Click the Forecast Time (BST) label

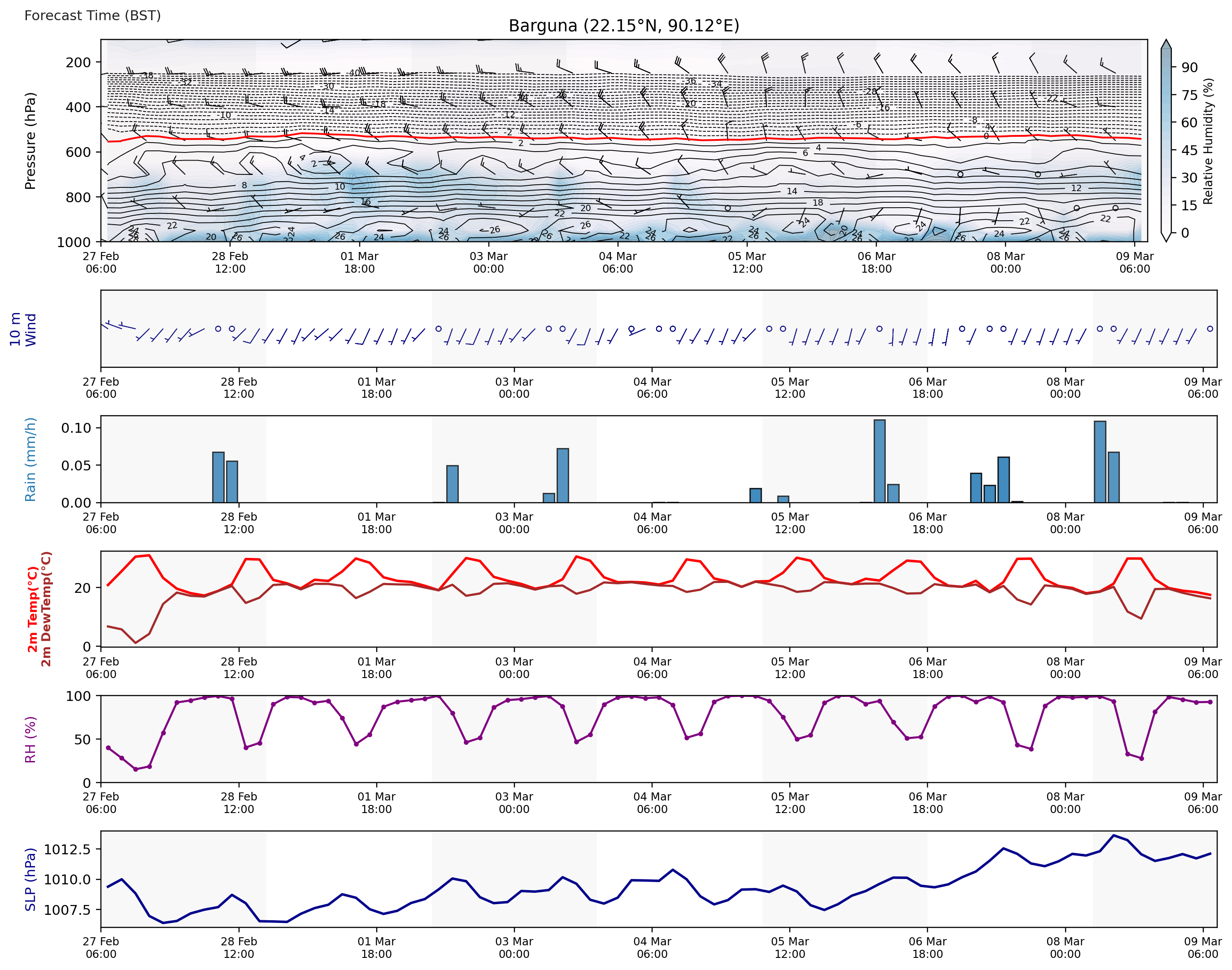click(x=92, y=15)
